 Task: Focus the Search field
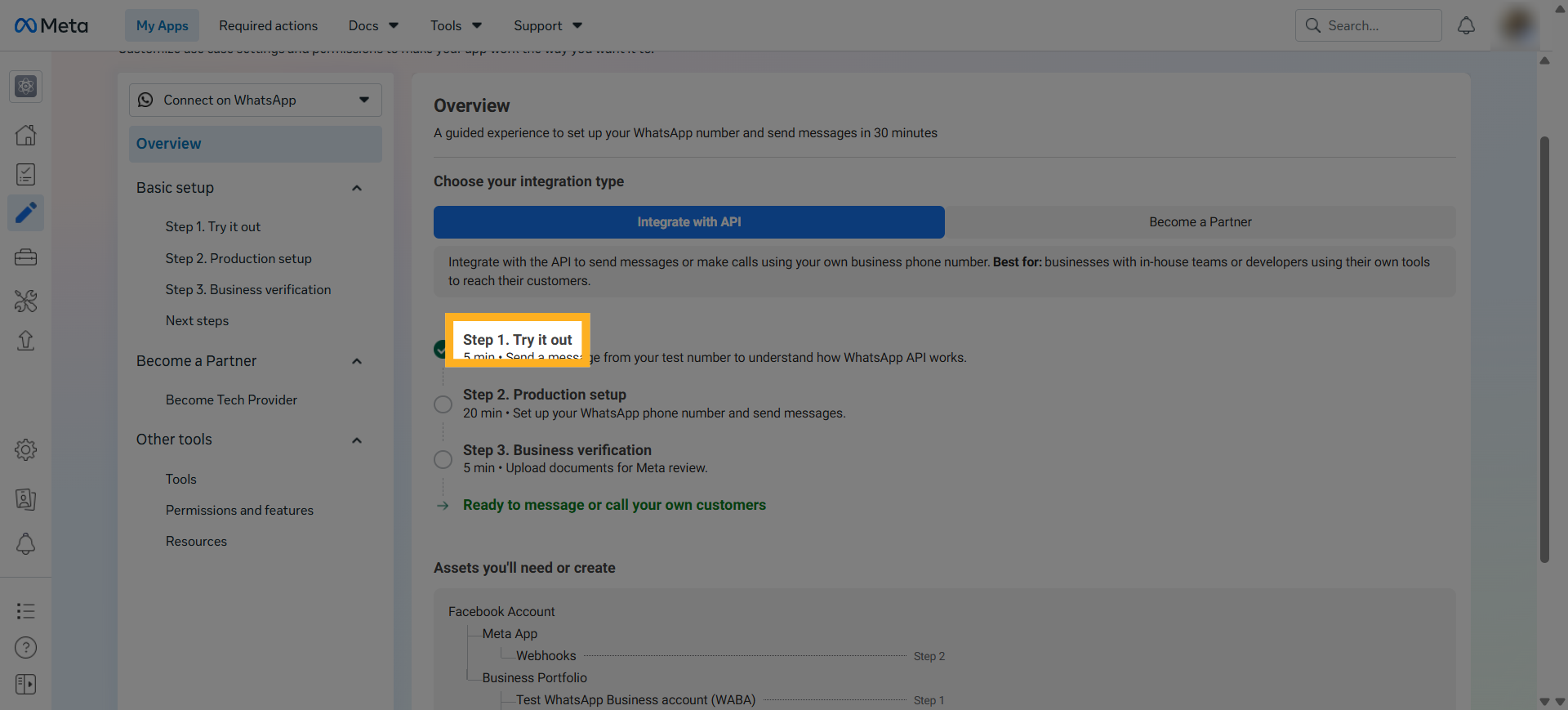(1369, 25)
